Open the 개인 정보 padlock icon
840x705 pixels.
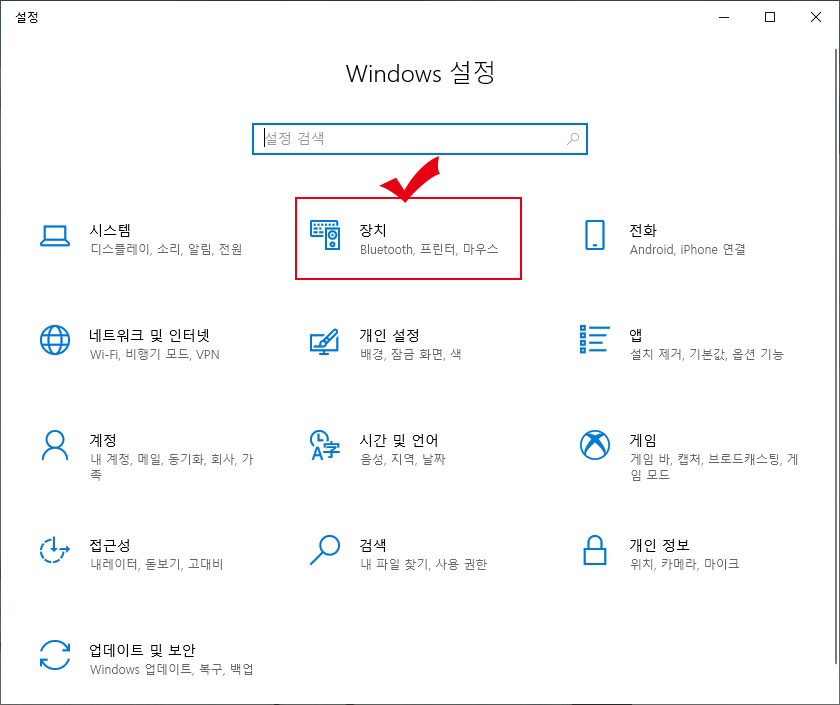coord(595,550)
